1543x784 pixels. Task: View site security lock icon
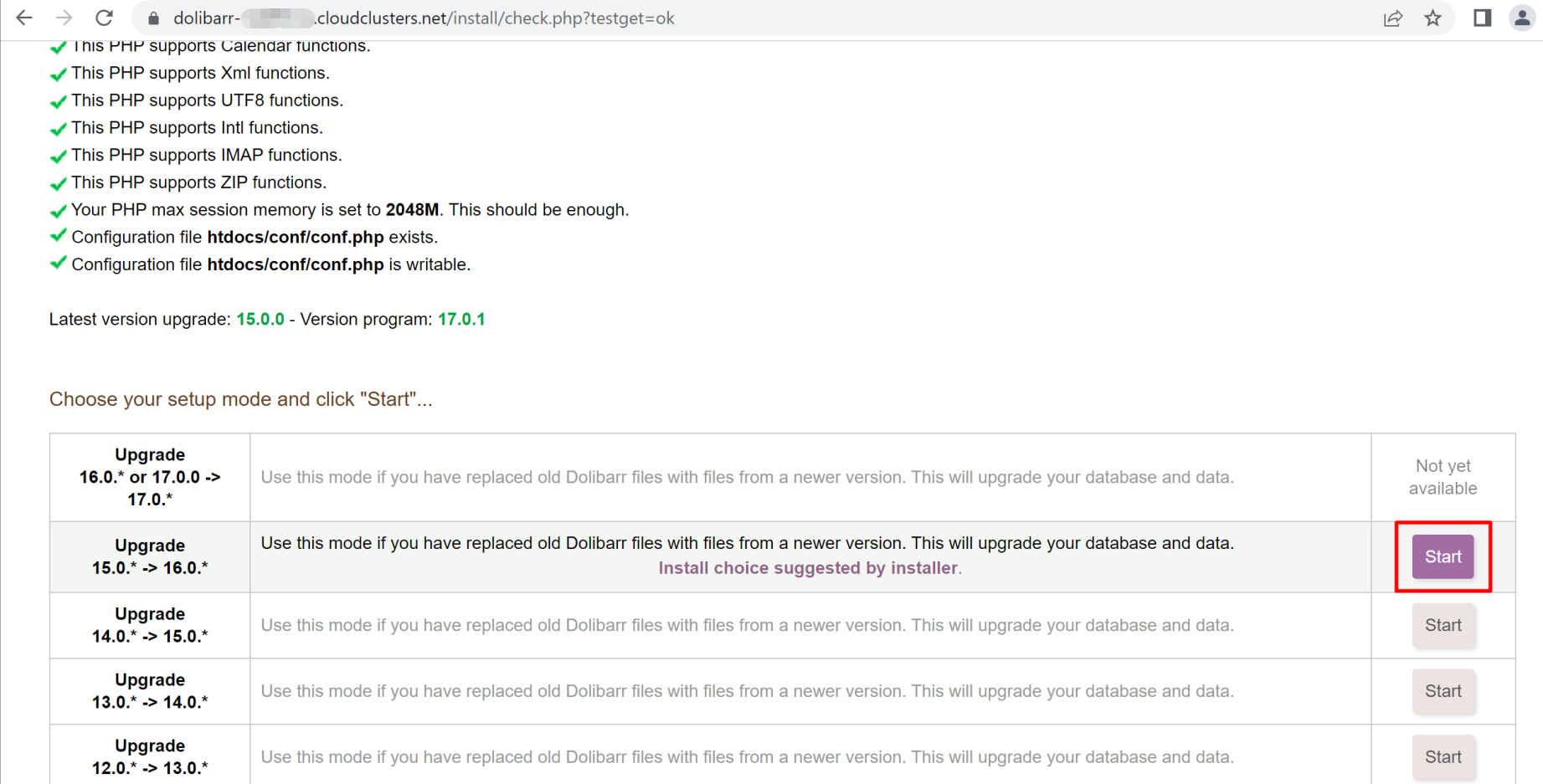pyautogui.click(x=153, y=18)
